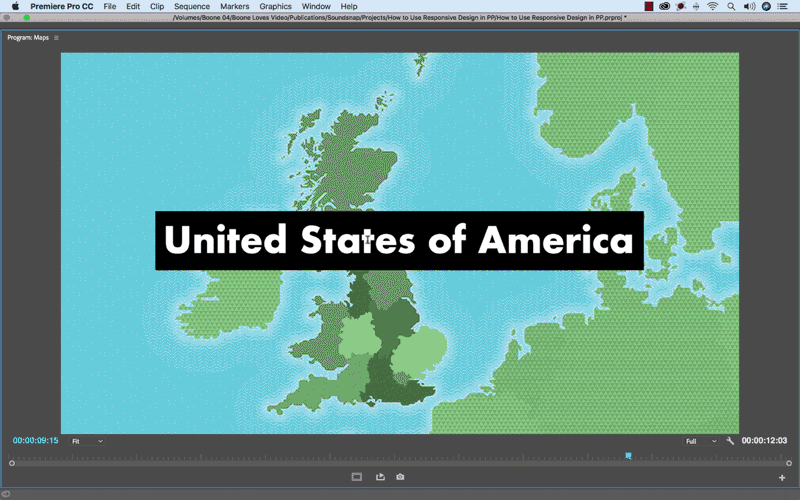The width and height of the screenshot is (800, 500).
Task: Open the Settings wrench icon
Action: (730, 441)
